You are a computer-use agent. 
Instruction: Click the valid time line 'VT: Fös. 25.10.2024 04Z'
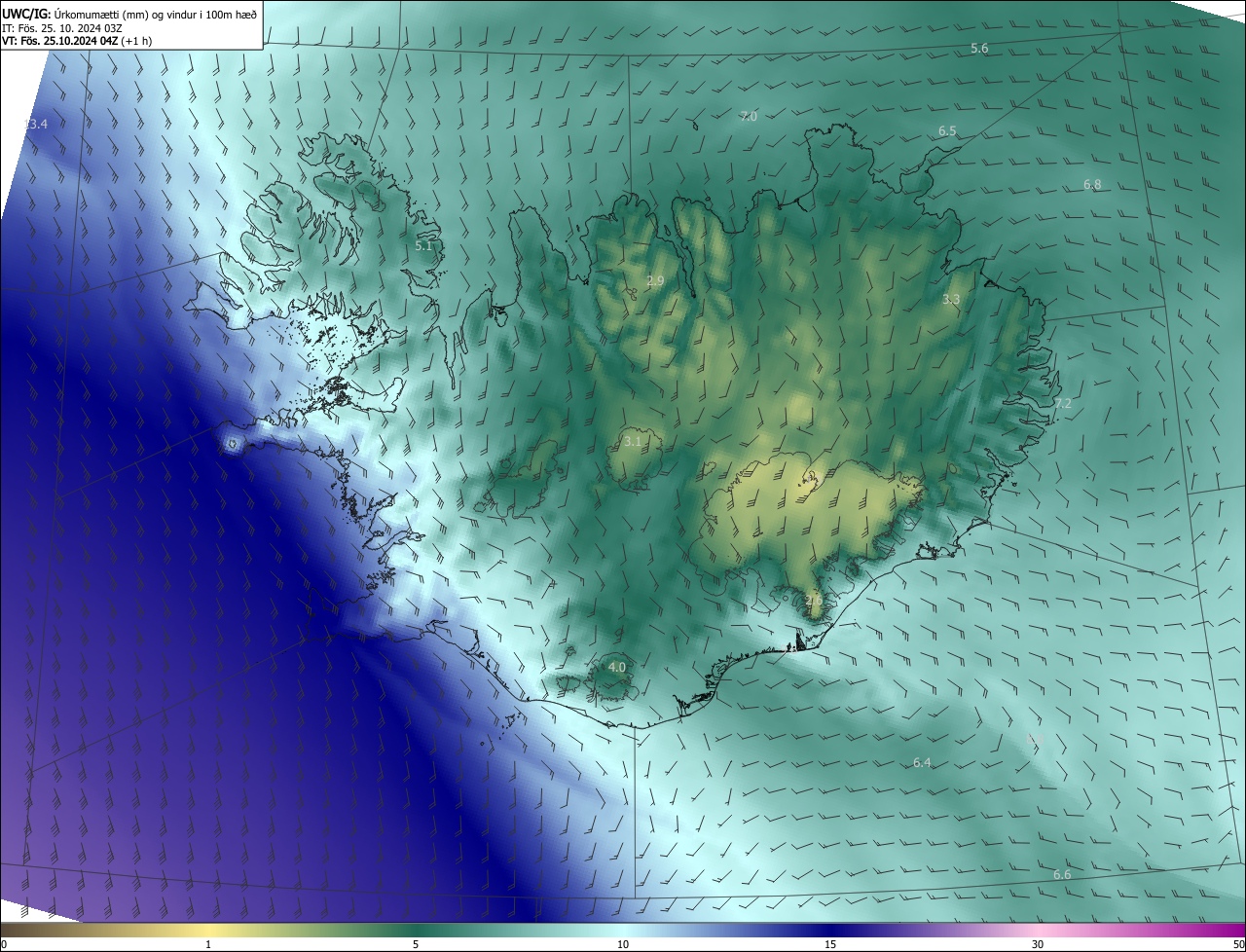pyautogui.click(x=60, y=41)
